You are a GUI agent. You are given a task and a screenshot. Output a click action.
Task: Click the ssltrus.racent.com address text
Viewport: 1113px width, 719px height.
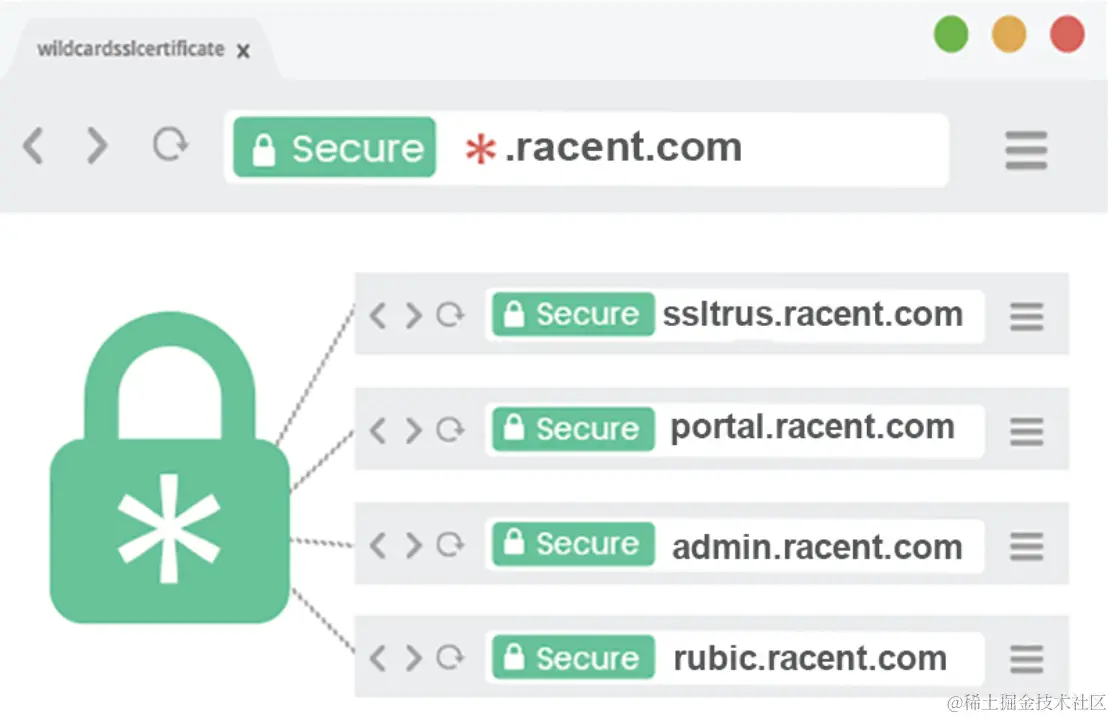(813, 314)
